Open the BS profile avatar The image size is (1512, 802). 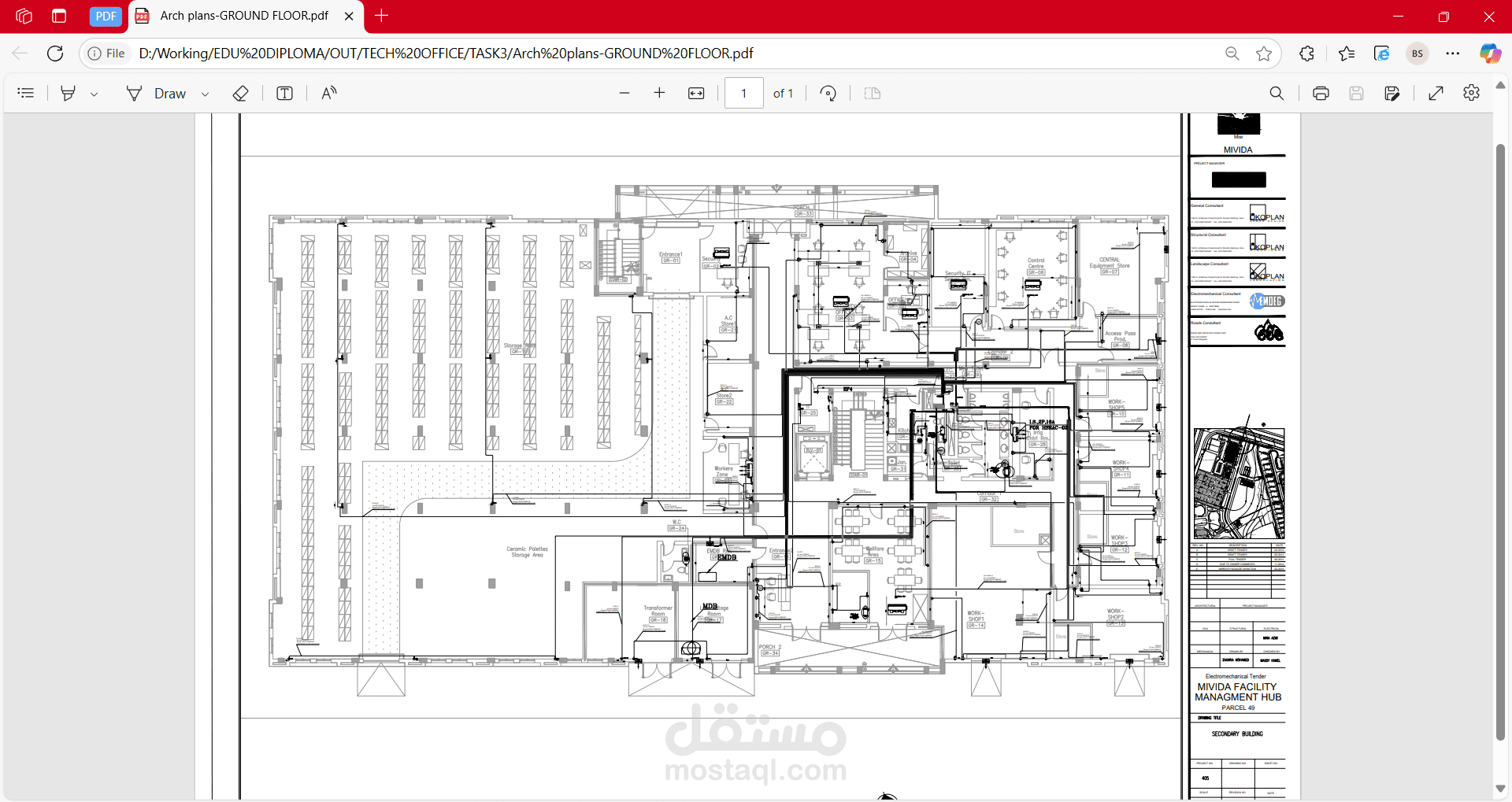click(1417, 54)
